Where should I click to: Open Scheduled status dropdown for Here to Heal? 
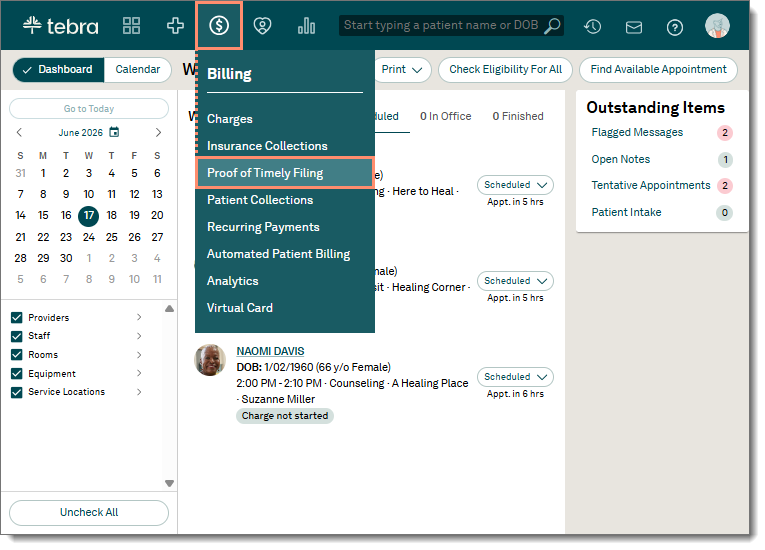tap(515, 185)
